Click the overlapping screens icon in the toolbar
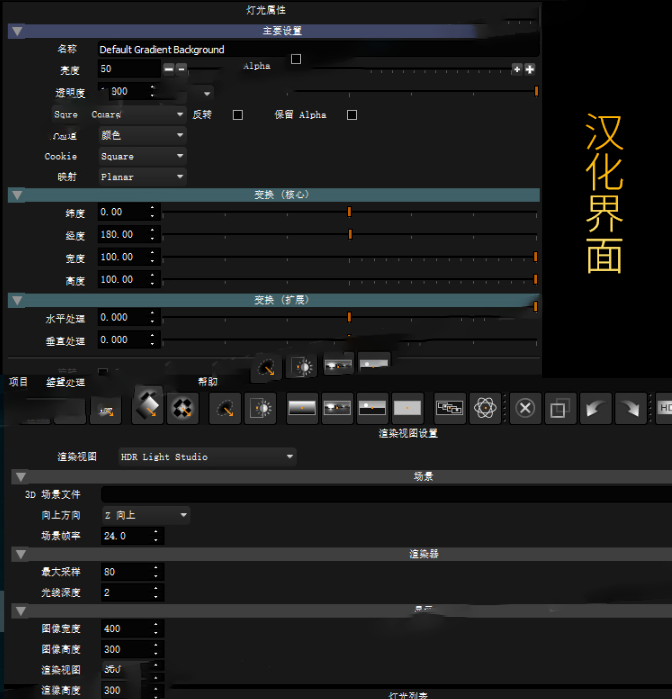 point(449,408)
